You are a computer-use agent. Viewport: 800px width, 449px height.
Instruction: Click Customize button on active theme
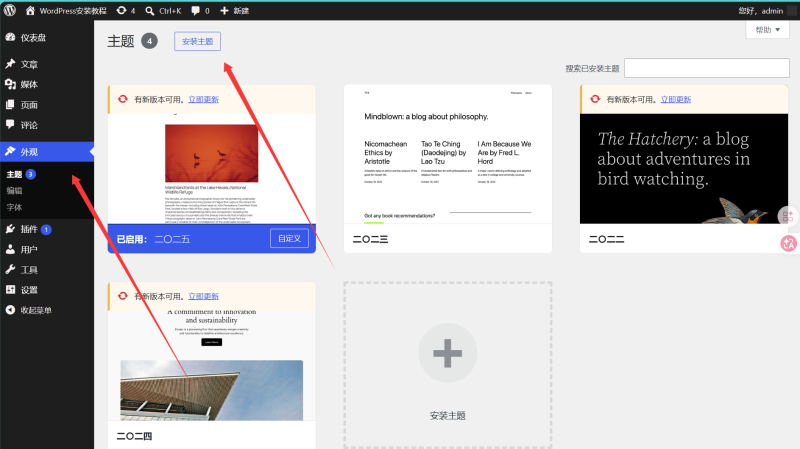tap(289, 238)
